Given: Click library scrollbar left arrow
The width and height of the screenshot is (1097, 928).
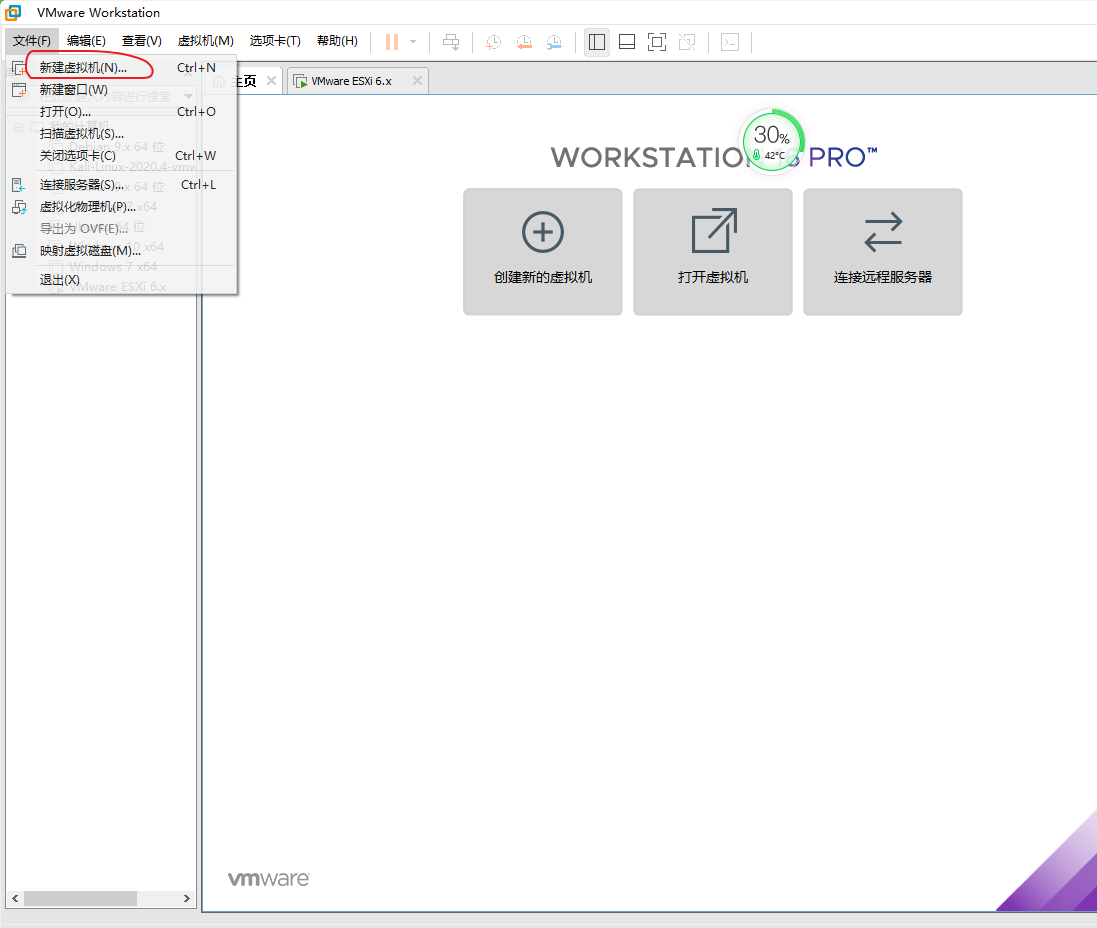Looking at the screenshot, I should [x=15, y=898].
